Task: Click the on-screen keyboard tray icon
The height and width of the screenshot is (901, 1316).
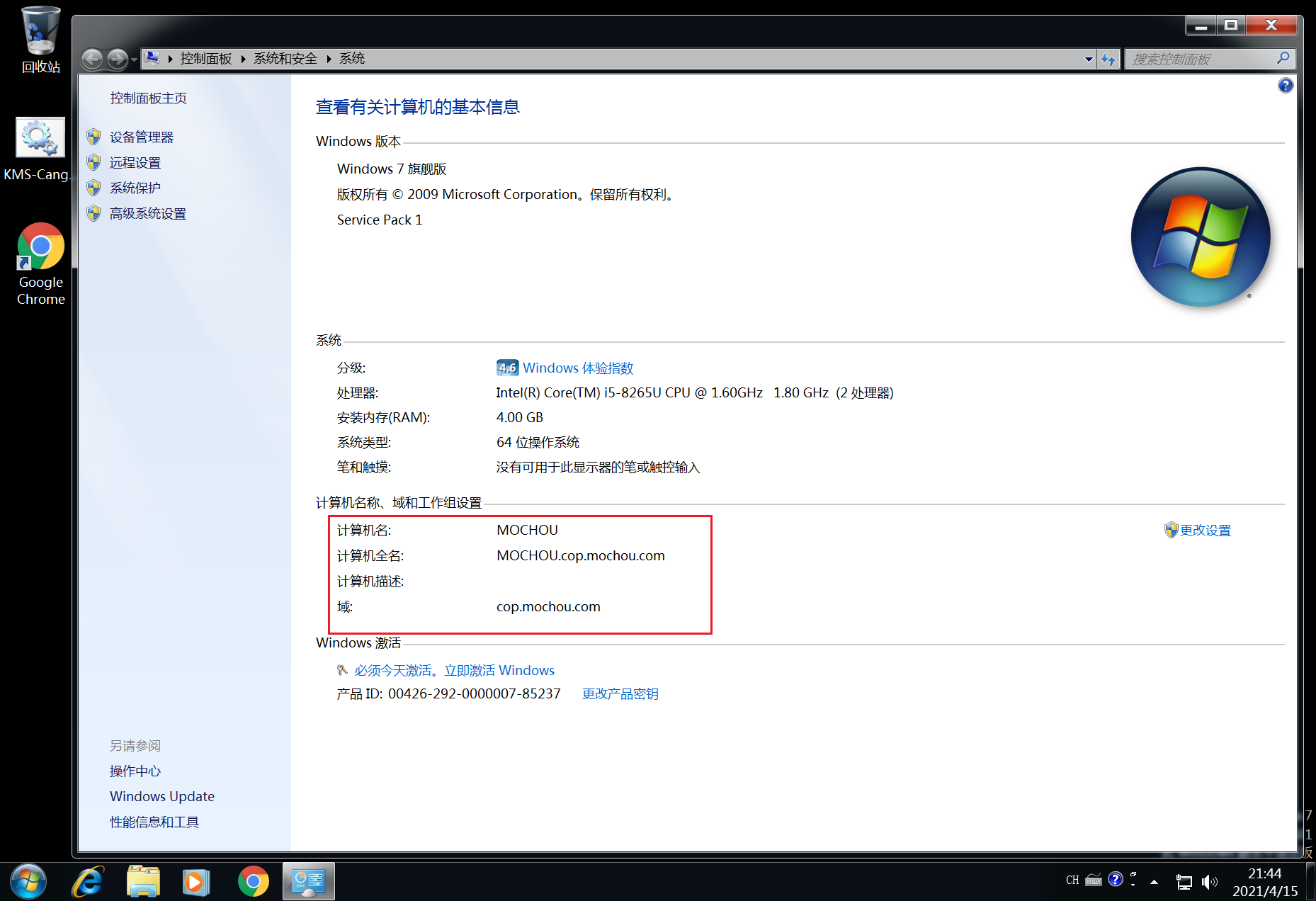Action: click(x=1094, y=880)
